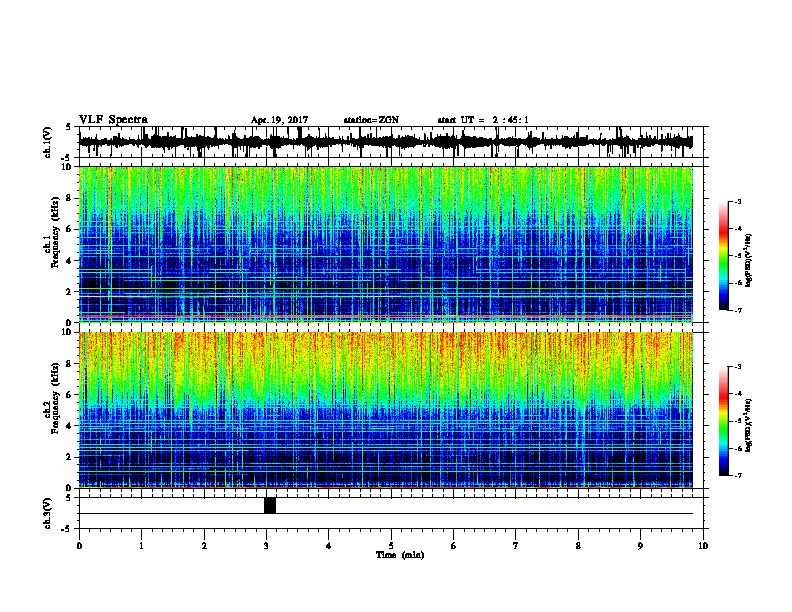Select the 'VLF Spectra' title text

tap(113, 120)
